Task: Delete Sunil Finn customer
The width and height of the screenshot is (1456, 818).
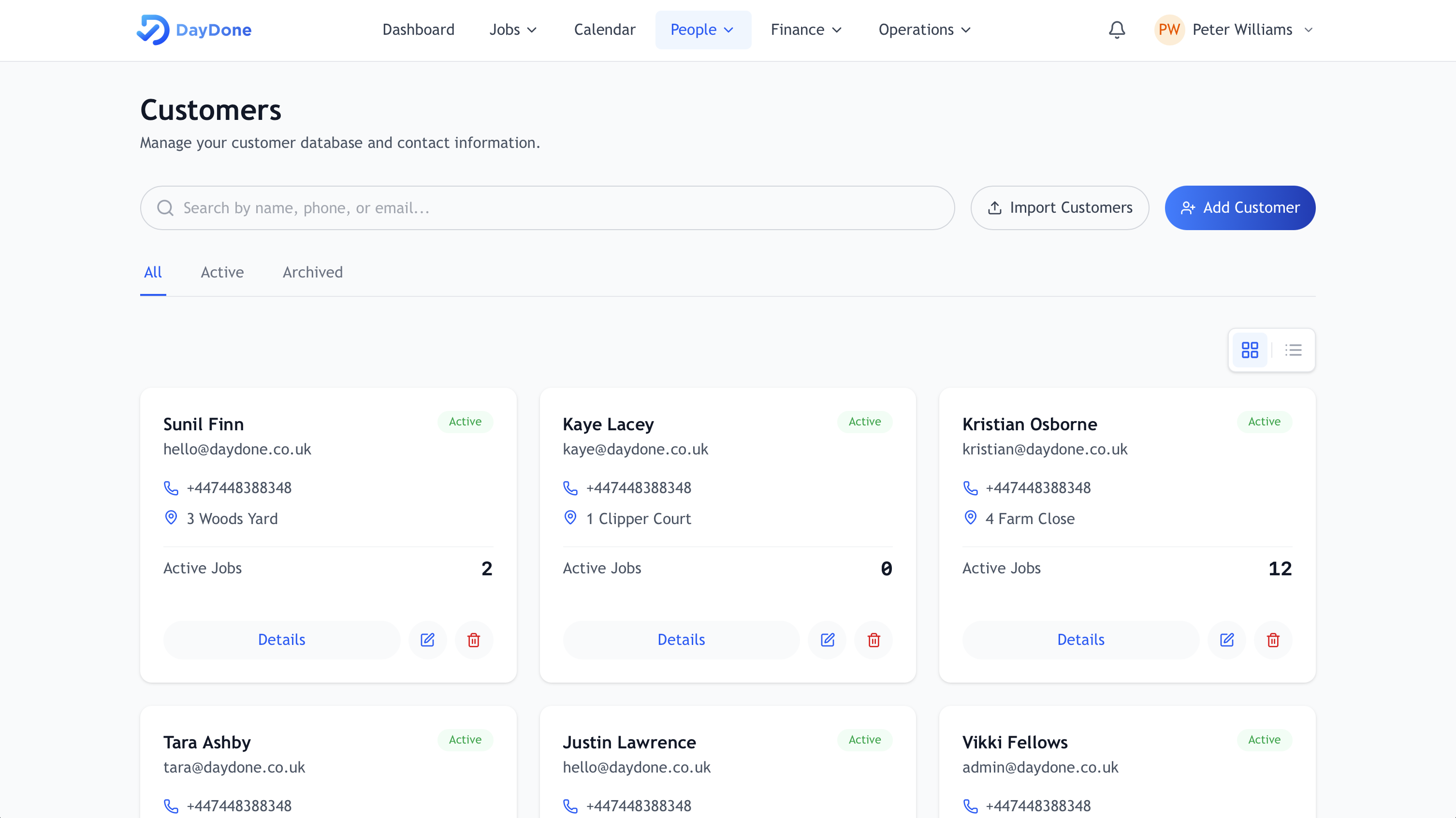Action: point(474,640)
